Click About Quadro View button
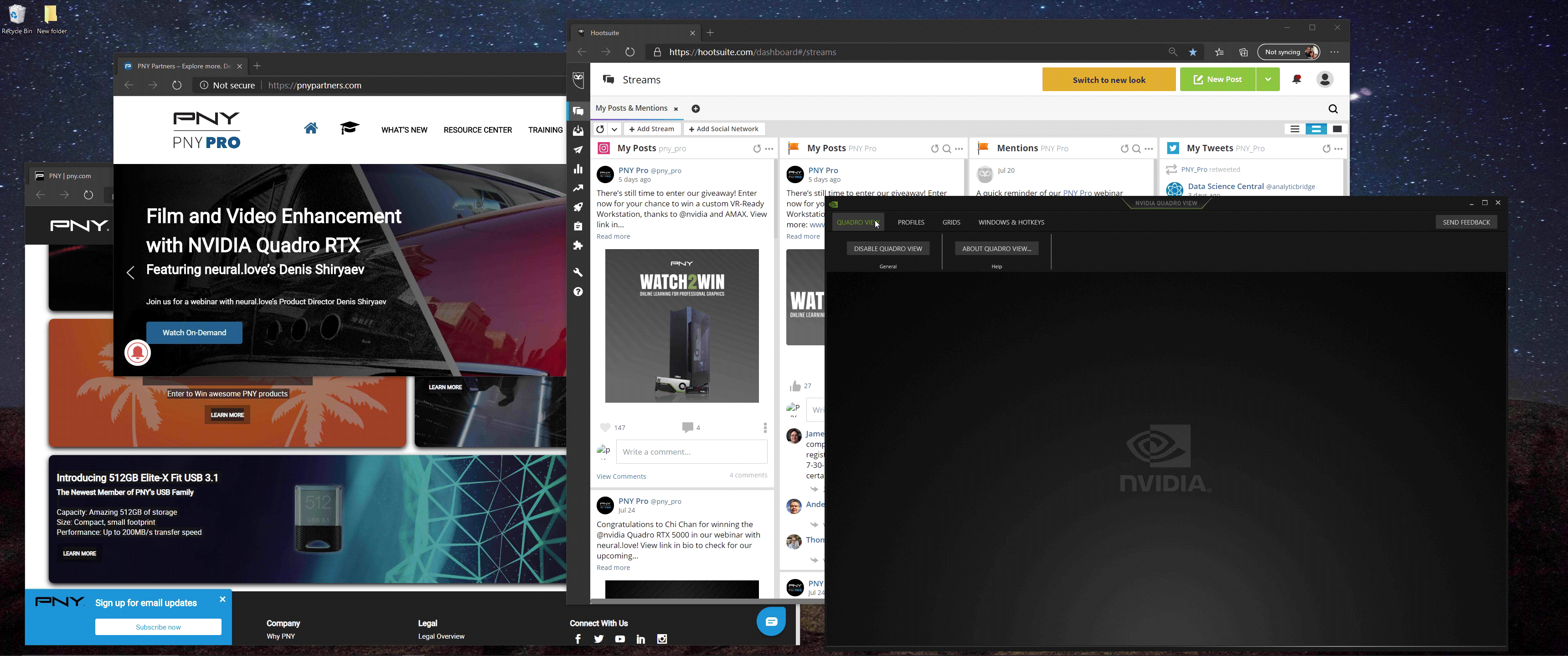 point(996,248)
